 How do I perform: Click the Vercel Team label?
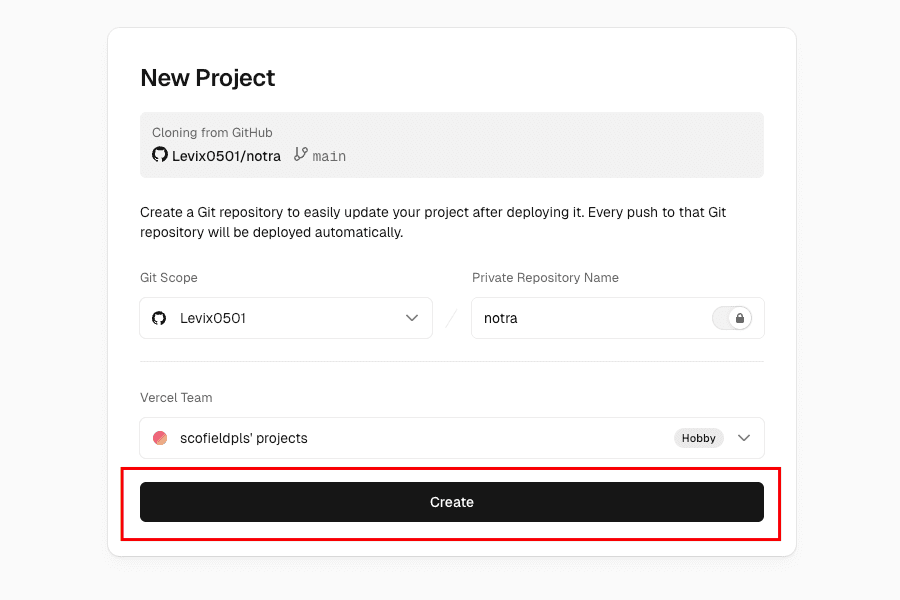[176, 398]
